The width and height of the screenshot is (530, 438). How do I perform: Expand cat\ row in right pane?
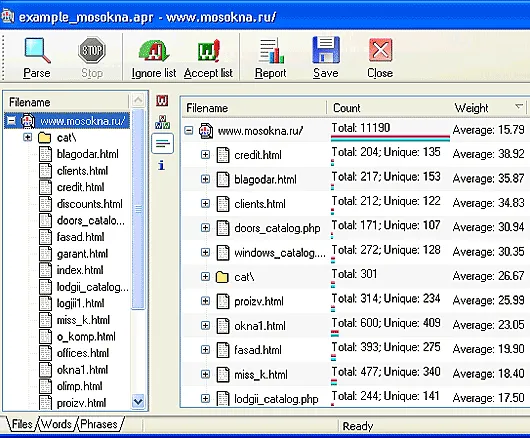(x=205, y=277)
